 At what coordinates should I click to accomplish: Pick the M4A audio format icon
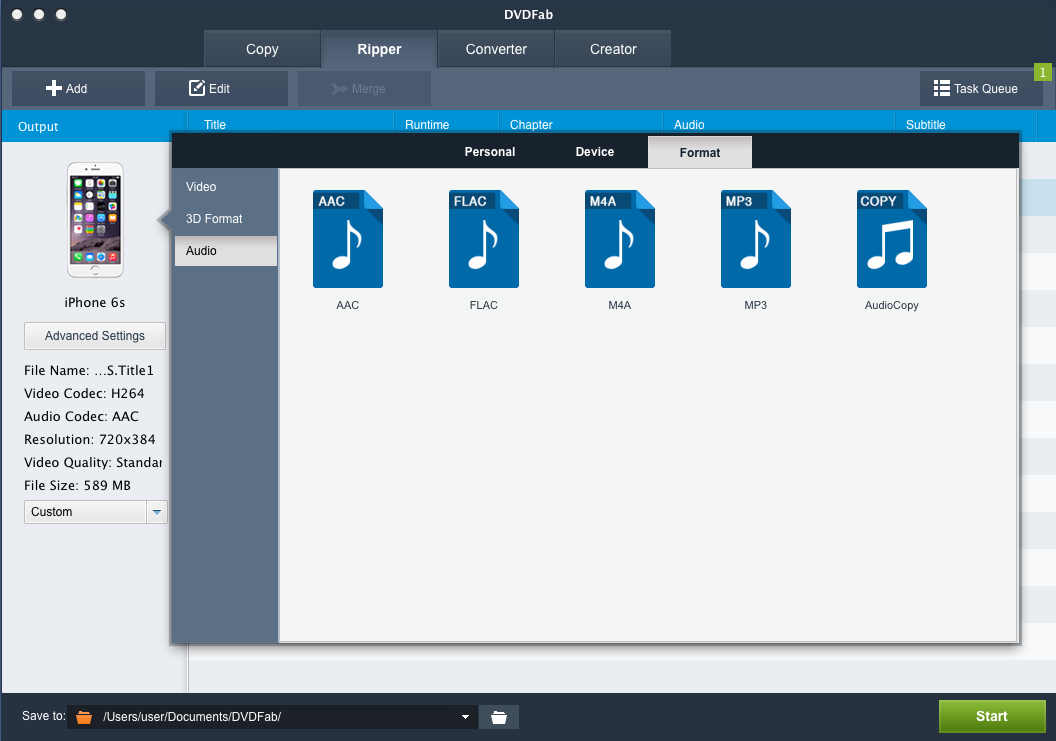point(620,239)
